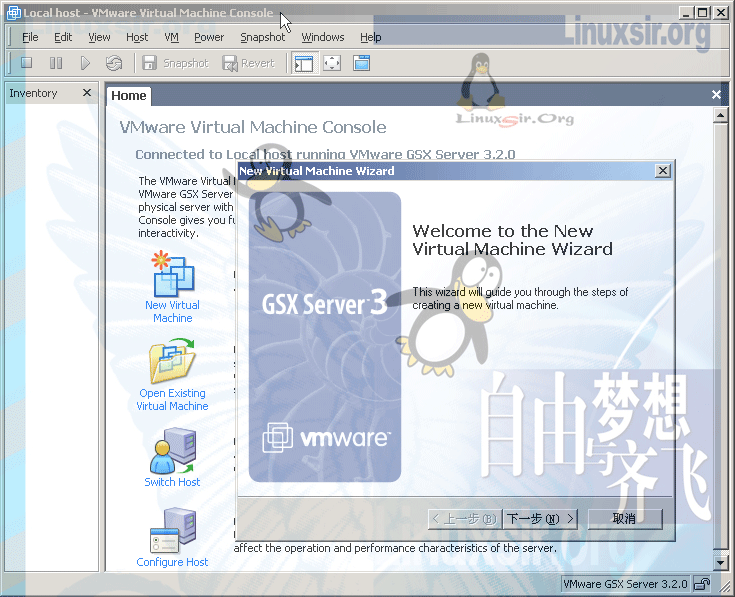Maximize the VMware console window

[703, 12]
